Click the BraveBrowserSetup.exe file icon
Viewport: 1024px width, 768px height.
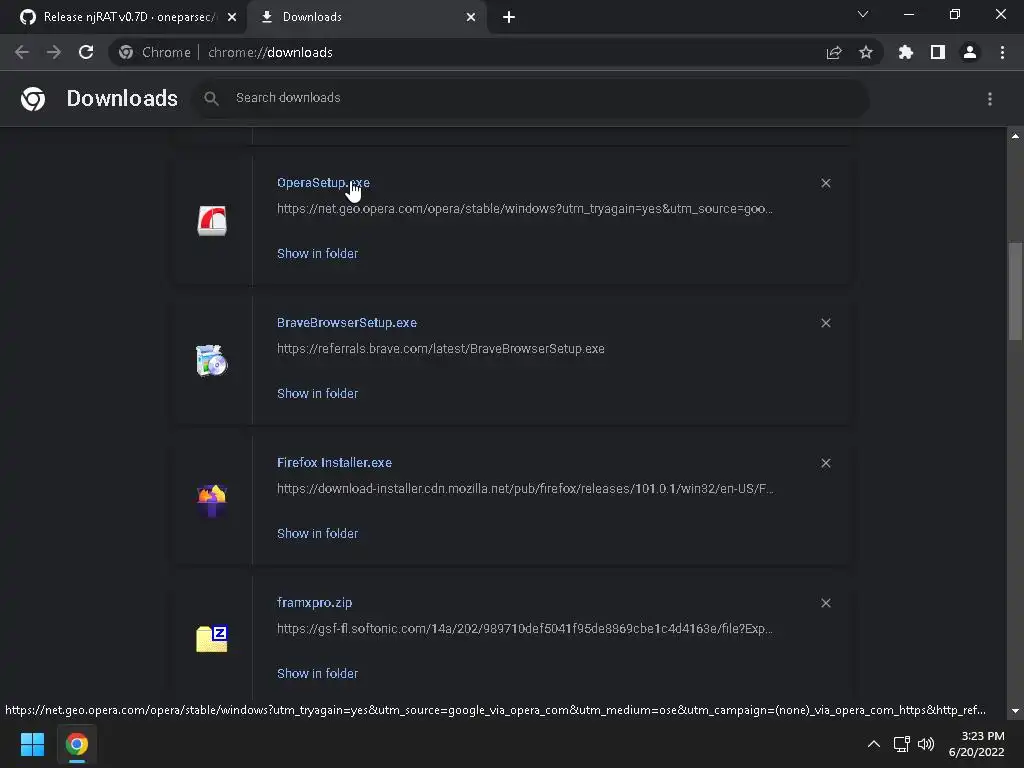(x=212, y=360)
